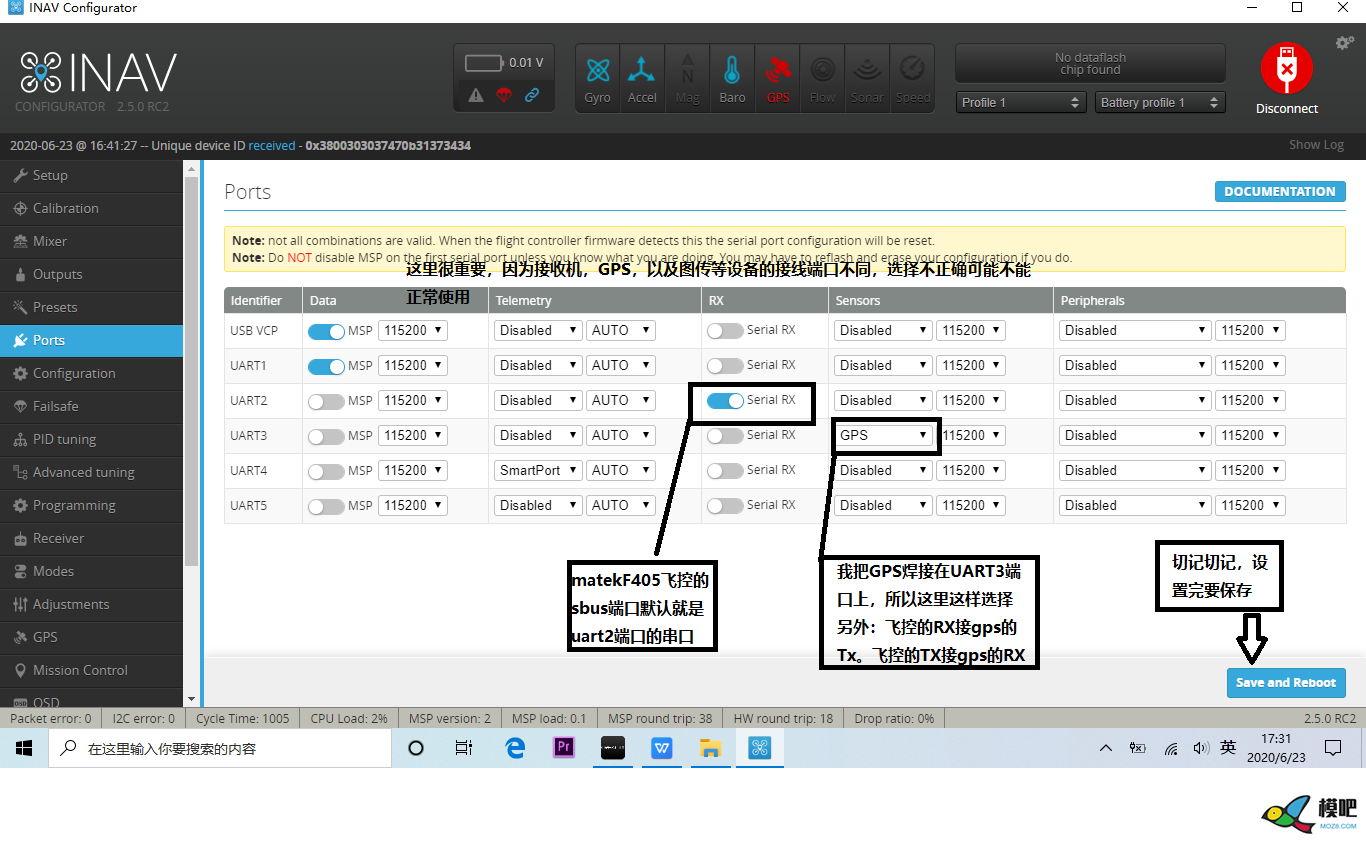
Task: Open UART1 MSP baud rate dropdown
Action: tap(413, 365)
